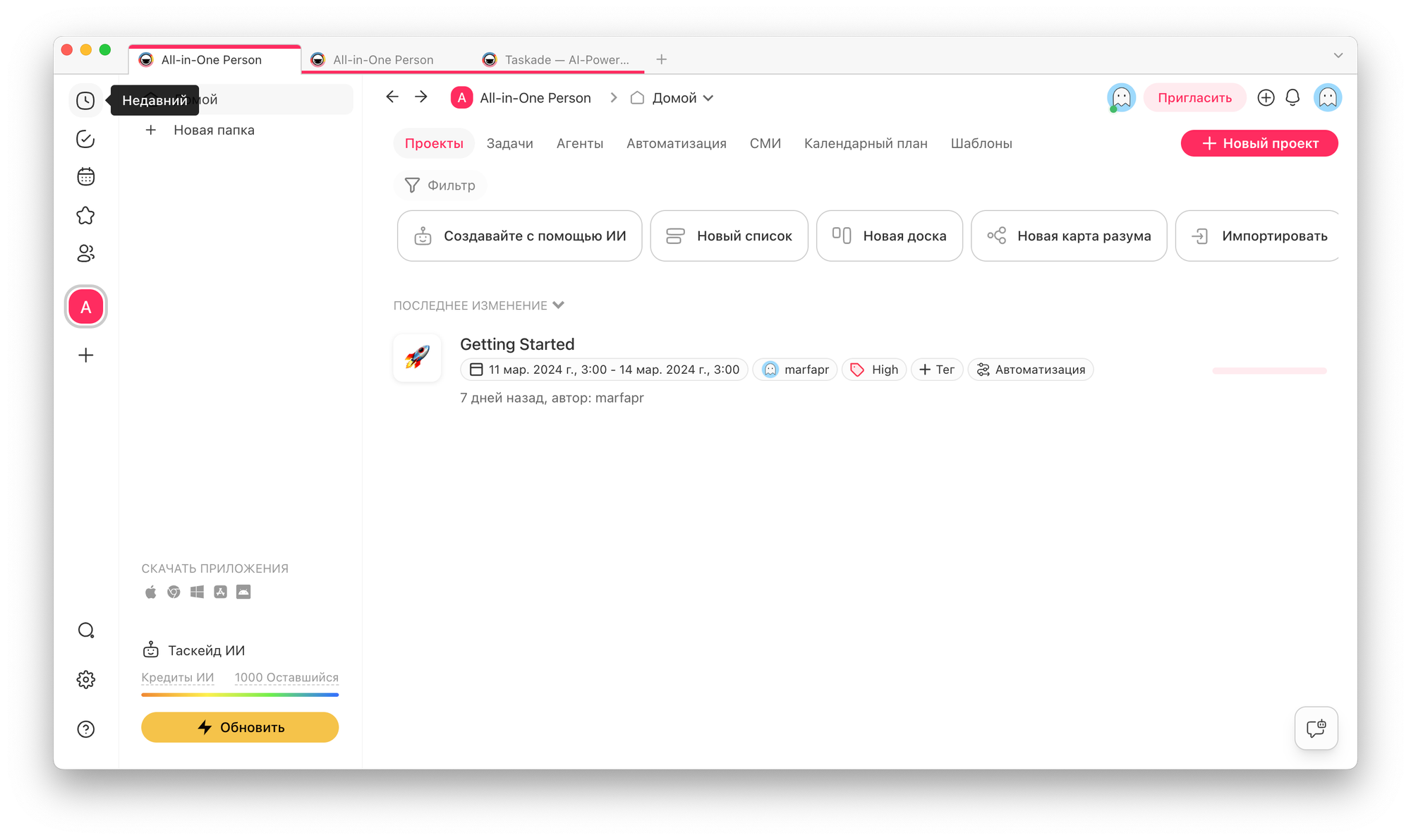Open My Tasks checkmark icon
This screenshot has width=1411, height=840.
(85, 139)
